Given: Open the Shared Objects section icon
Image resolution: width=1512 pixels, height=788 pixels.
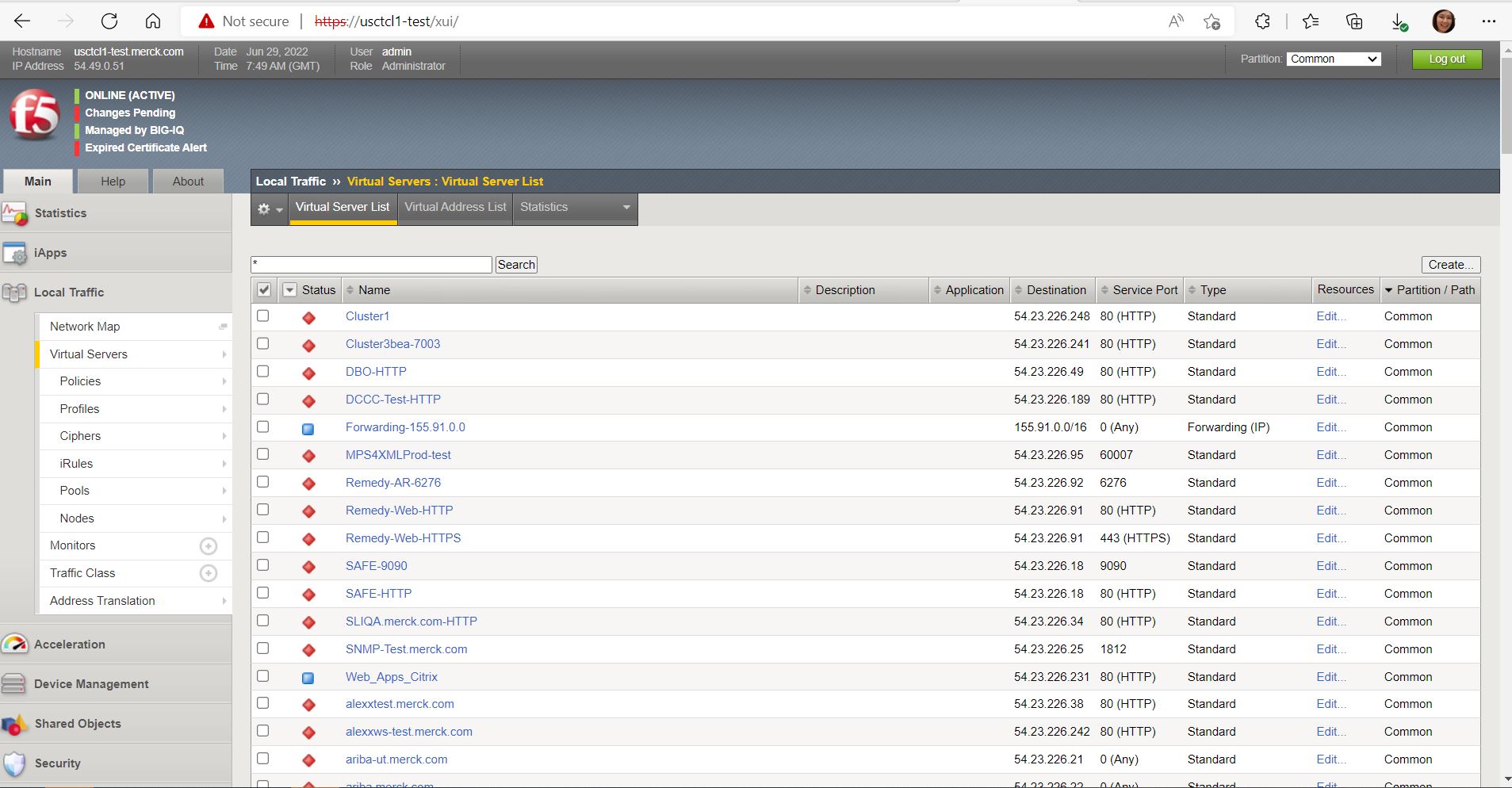Looking at the screenshot, I should [15, 723].
